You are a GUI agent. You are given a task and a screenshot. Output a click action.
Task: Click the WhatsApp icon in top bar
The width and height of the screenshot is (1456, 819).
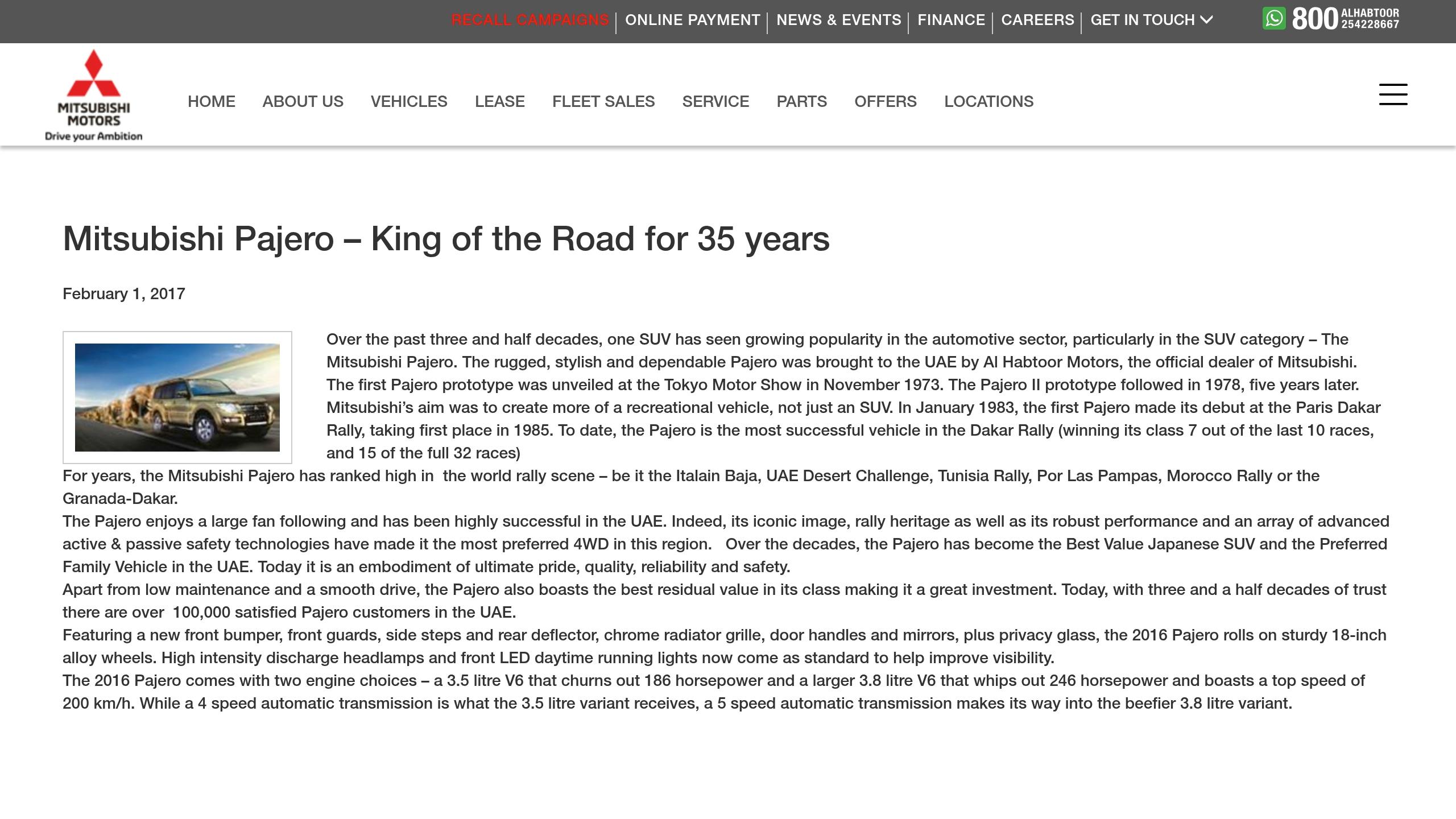click(x=1273, y=18)
